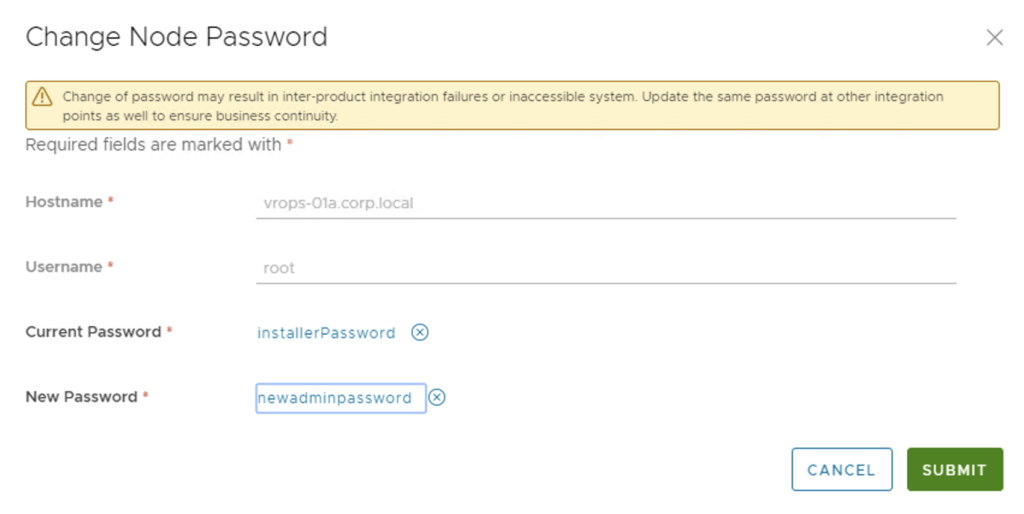The width and height of the screenshot is (1024, 514).
Task: Click the red asterisk beside Username
Action: coord(111,267)
